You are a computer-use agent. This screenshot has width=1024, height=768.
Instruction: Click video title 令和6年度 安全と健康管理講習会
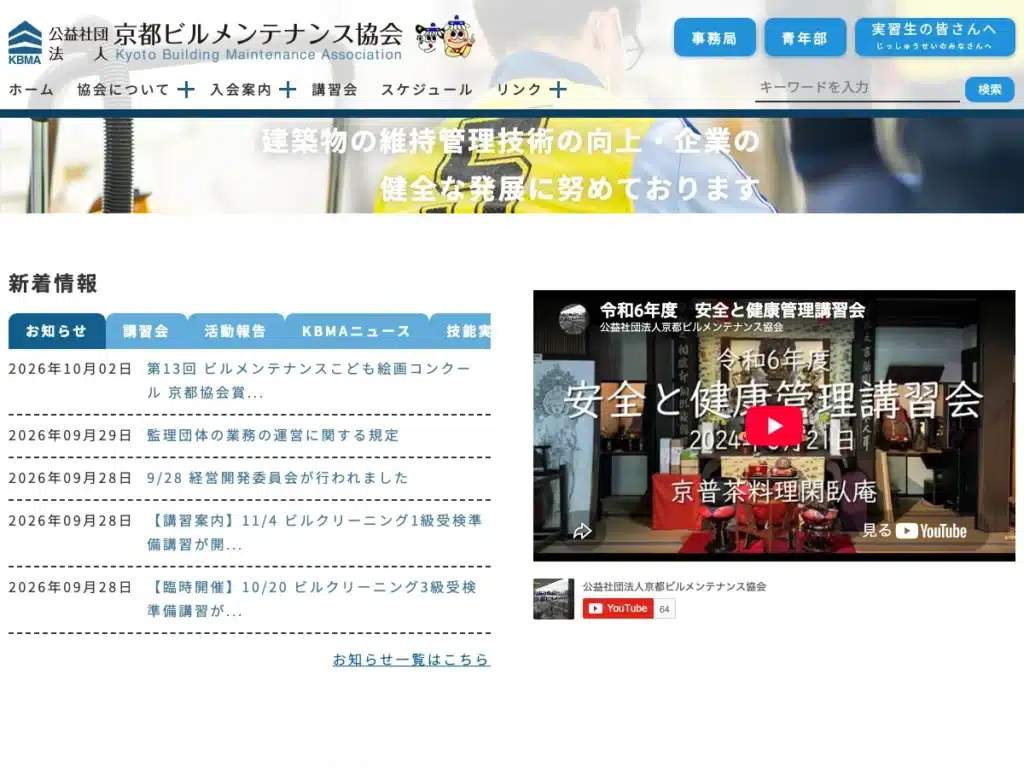732,310
